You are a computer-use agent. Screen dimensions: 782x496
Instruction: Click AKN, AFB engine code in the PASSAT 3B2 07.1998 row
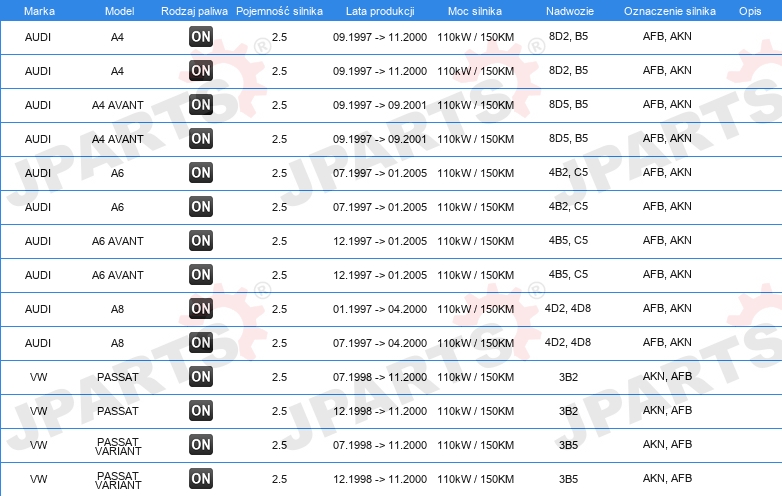(667, 376)
